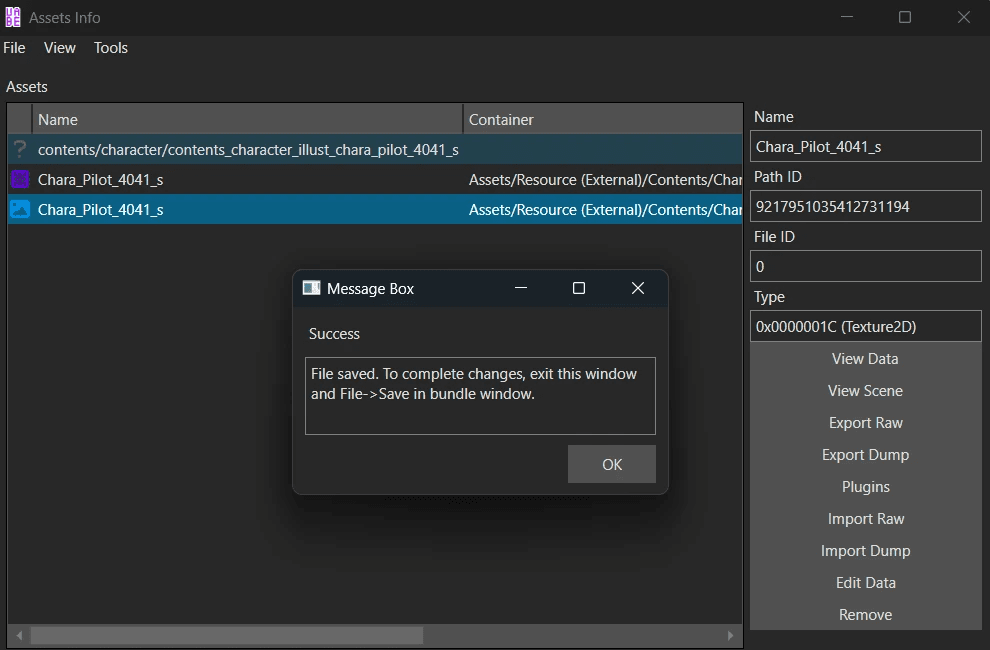Close the Message Box dialog
This screenshot has width=990, height=650.
638,288
